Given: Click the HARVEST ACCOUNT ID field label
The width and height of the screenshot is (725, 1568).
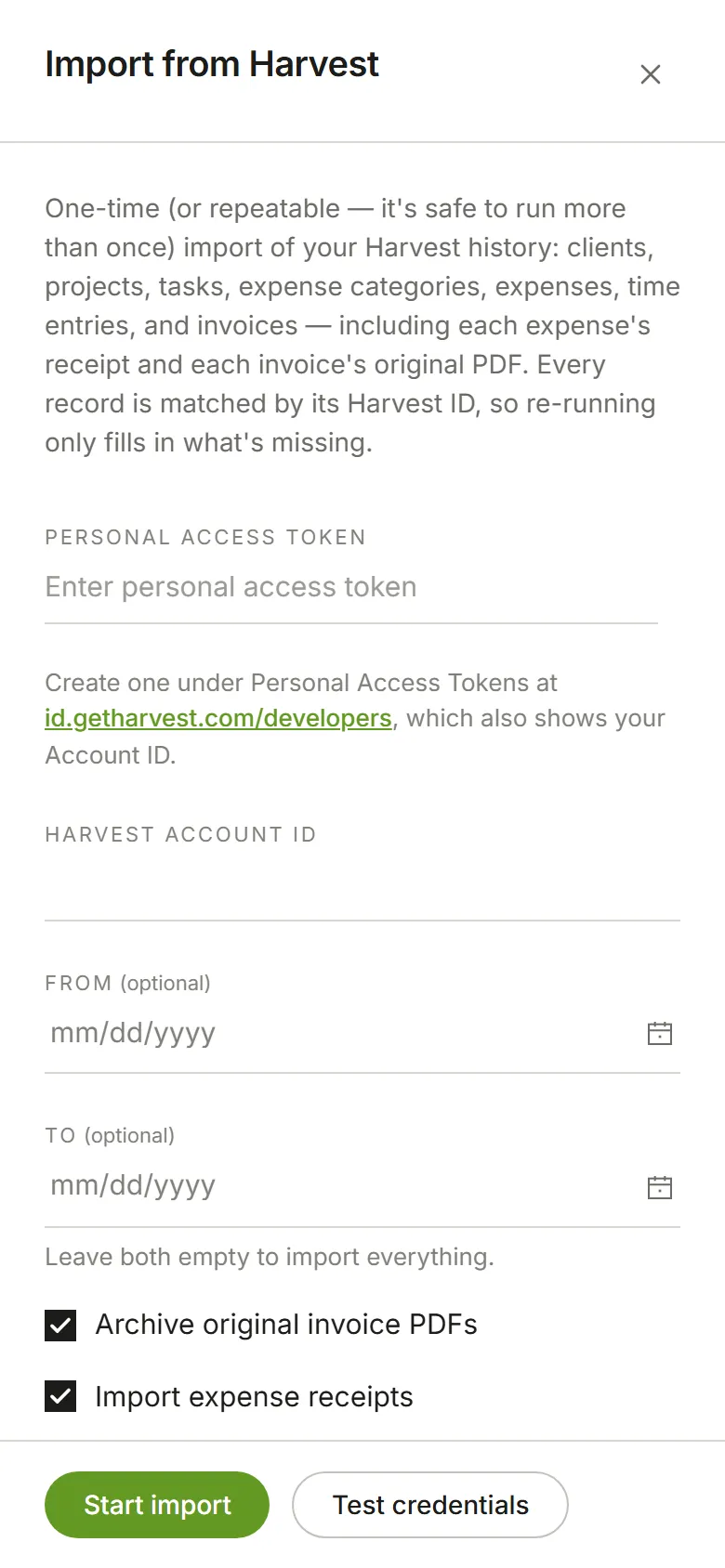Looking at the screenshot, I should [181, 834].
